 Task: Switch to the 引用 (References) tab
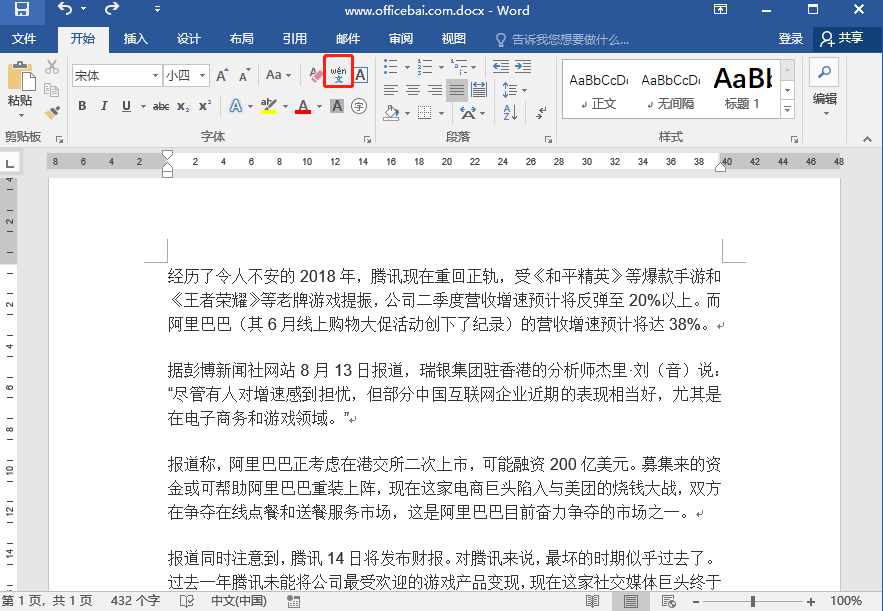click(x=295, y=38)
